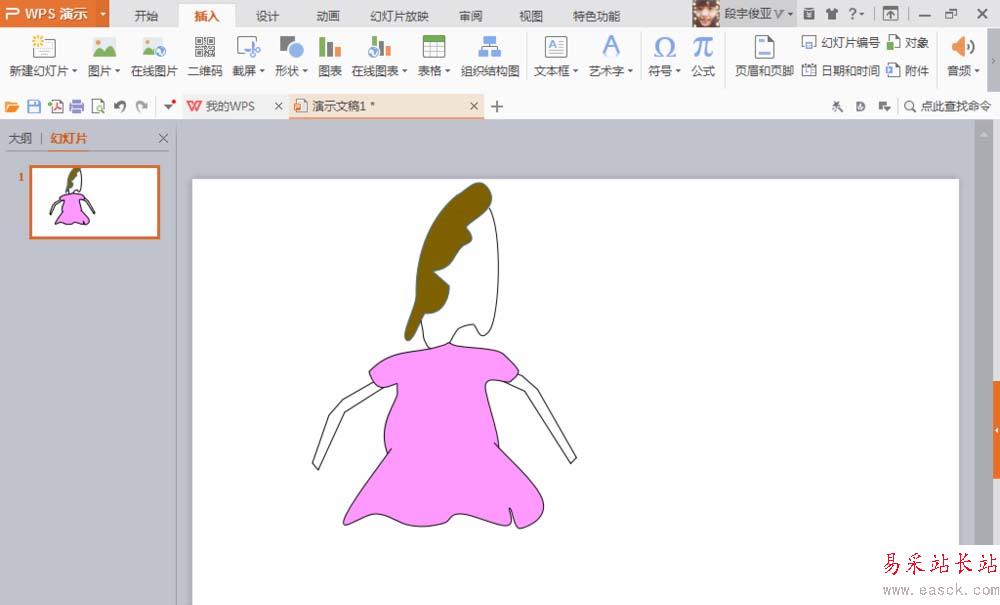Viewport: 1000px width, 605px height.
Task: Click the Open folder icon in quick toolbar
Action: point(11,106)
